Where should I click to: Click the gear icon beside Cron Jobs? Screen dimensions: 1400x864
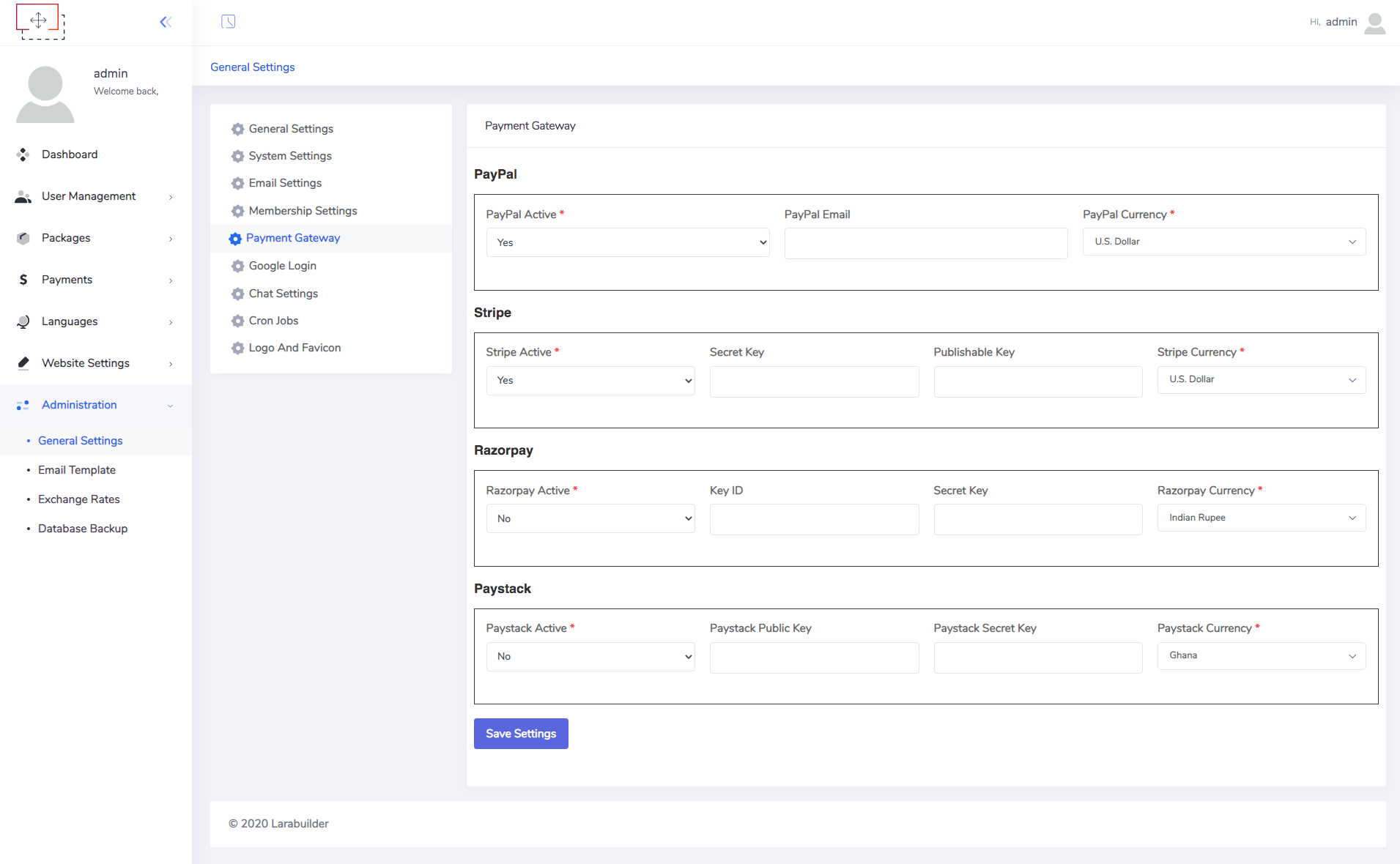point(237,321)
